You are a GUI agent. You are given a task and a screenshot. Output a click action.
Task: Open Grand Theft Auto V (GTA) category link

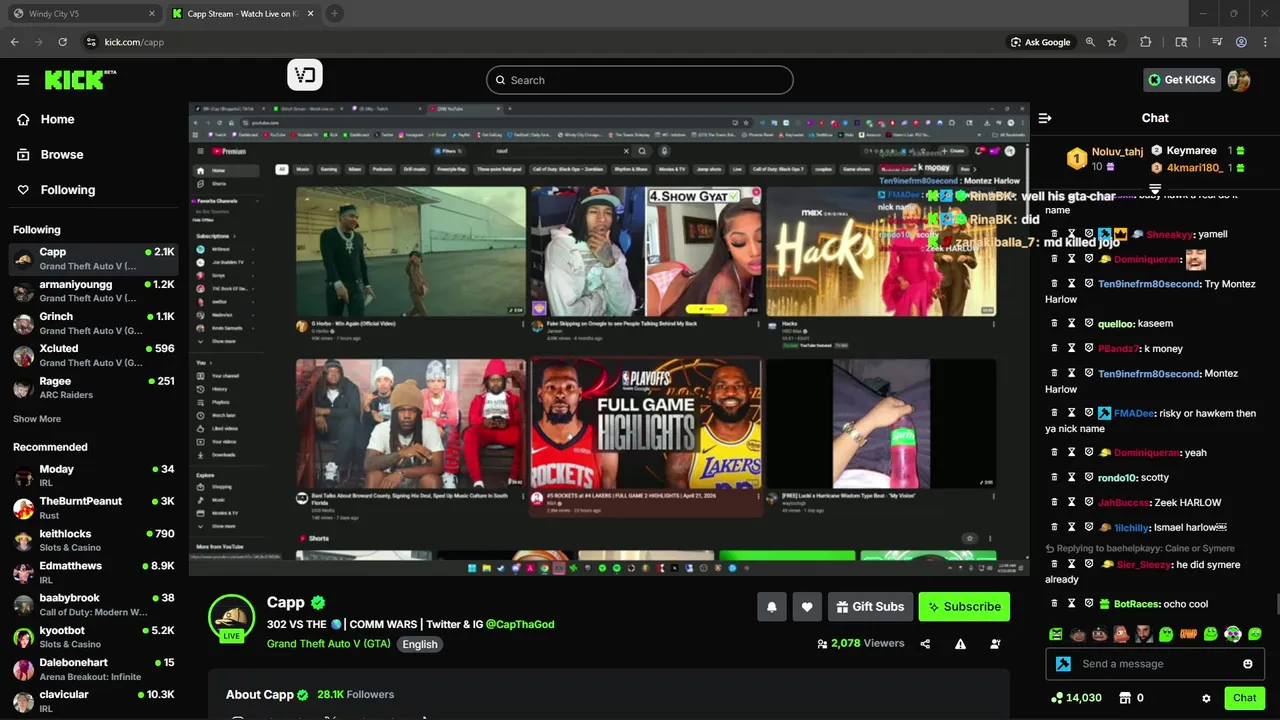pyautogui.click(x=328, y=644)
